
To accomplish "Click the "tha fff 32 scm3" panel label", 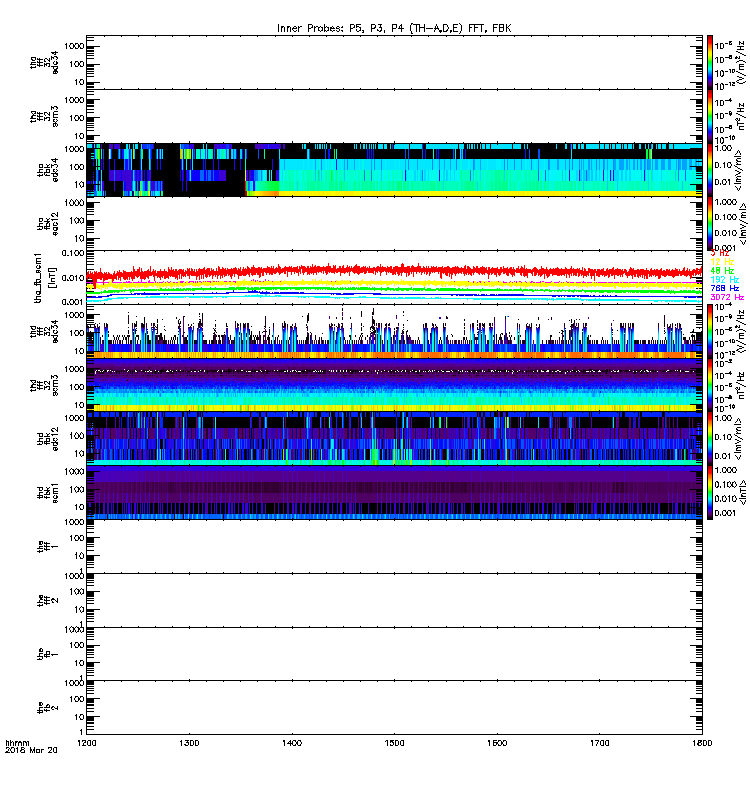I will pos(44,116).
